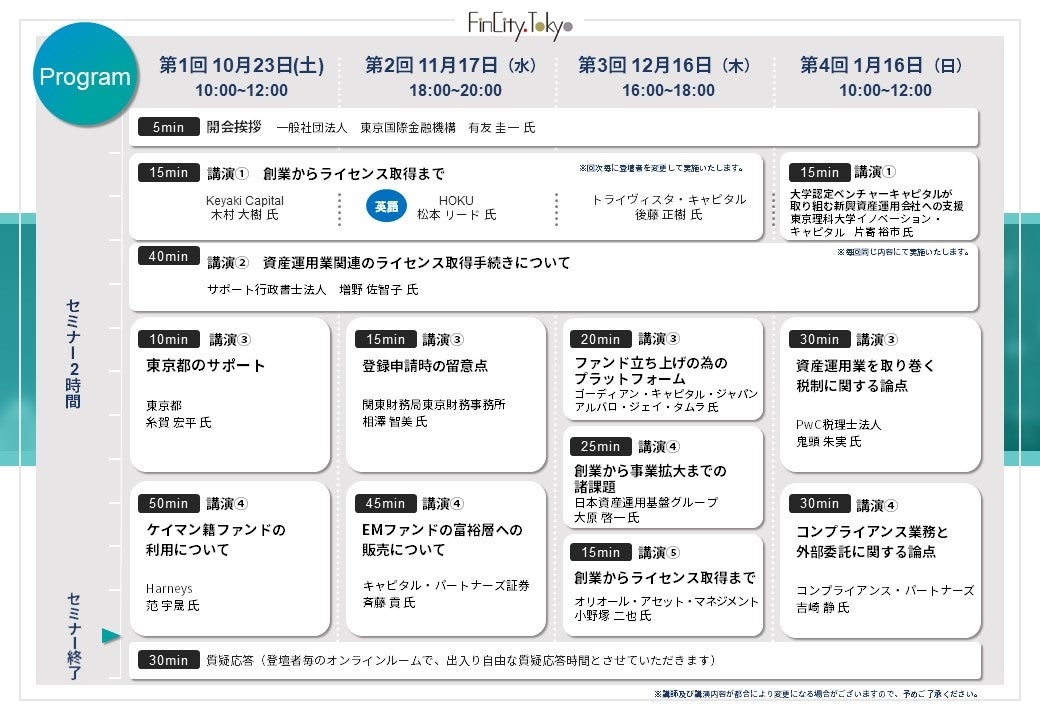This screenshot has height=720, width=1040.
Task: Click speaker name 糸賀 宏平 氏
Action: [x=178, y=422]
